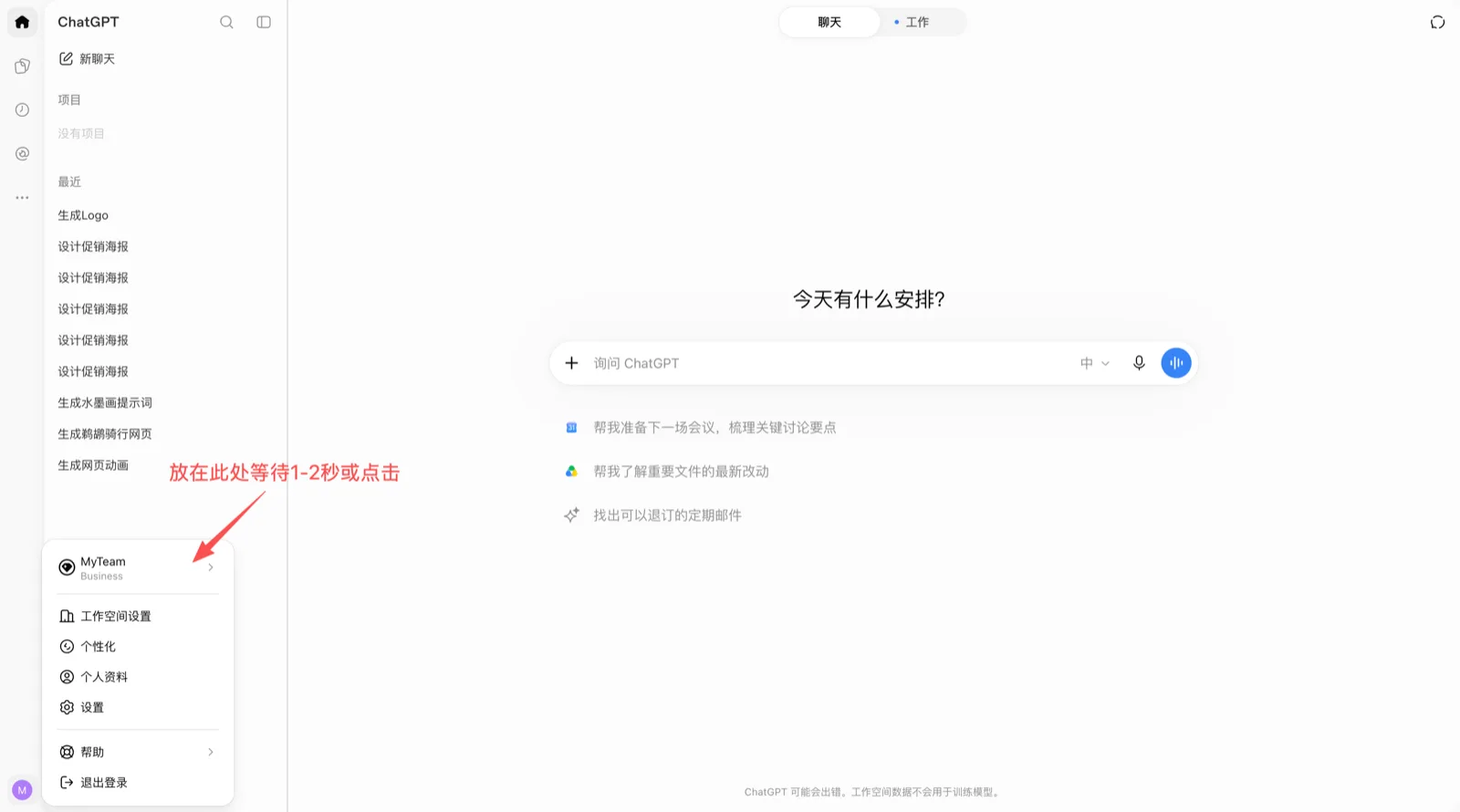Switch to the 聊天 tab
Screen dimensions: 1460x812
[829, 22]
